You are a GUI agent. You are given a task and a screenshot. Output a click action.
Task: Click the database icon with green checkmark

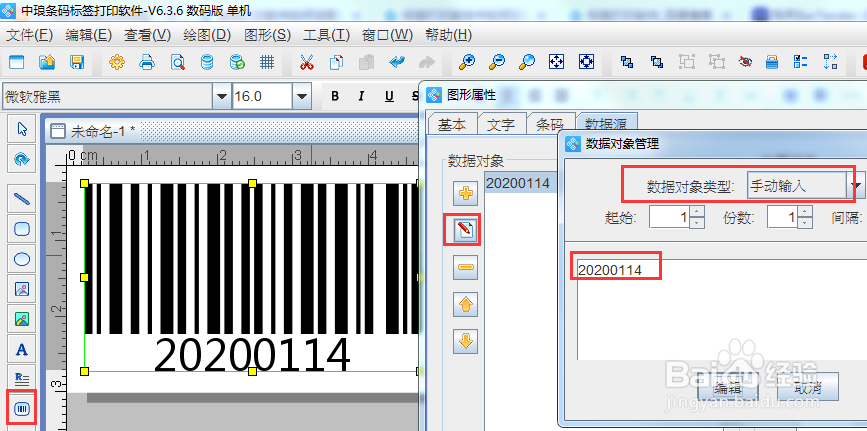[237, 62]
